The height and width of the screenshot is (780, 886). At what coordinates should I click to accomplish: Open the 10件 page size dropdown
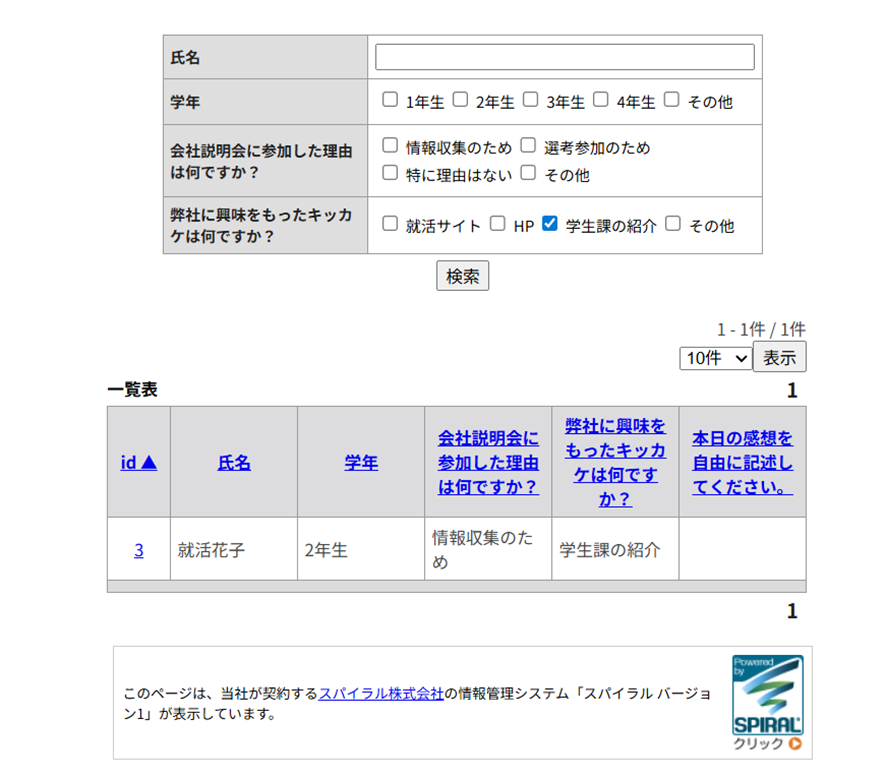pos(715,358)
